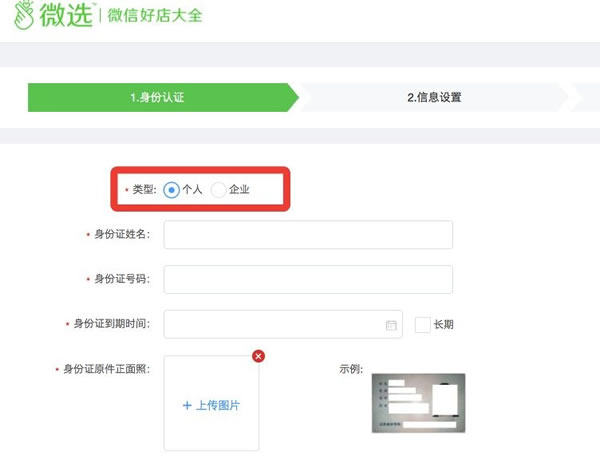Select the 企业 radio button
The height and width of the screenshot is (460, 600).
tap(218, 189)
